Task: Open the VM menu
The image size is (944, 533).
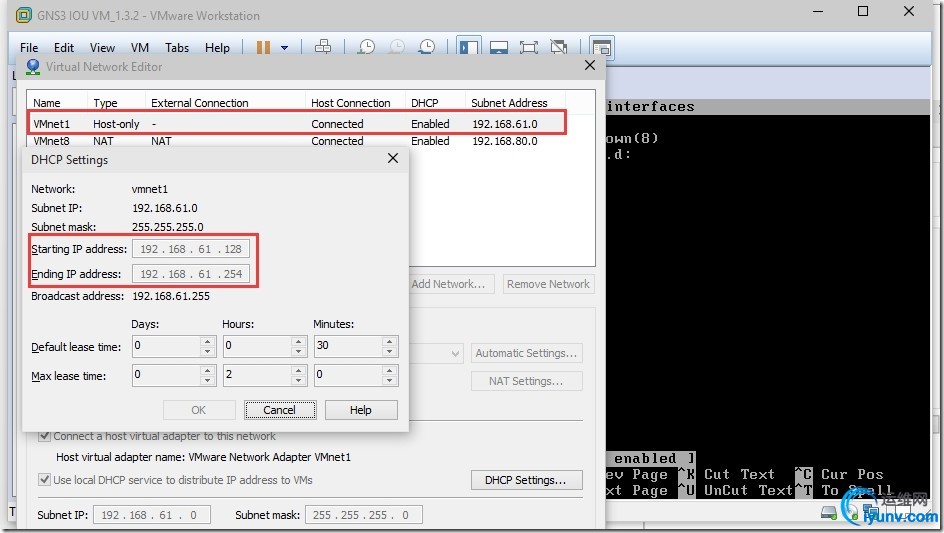Action: coord(140,48)
